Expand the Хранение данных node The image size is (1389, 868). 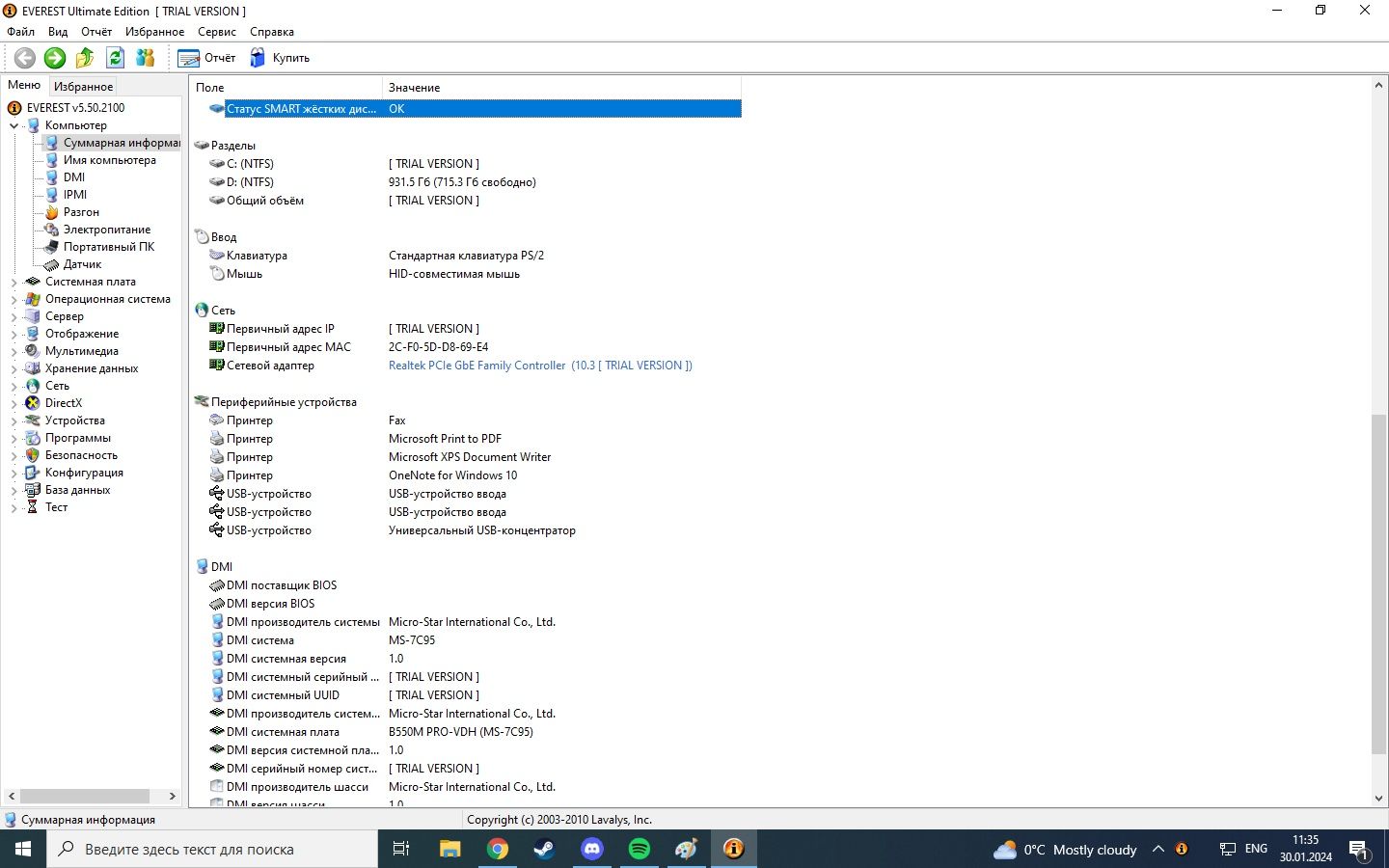click(x=14, y=368)
